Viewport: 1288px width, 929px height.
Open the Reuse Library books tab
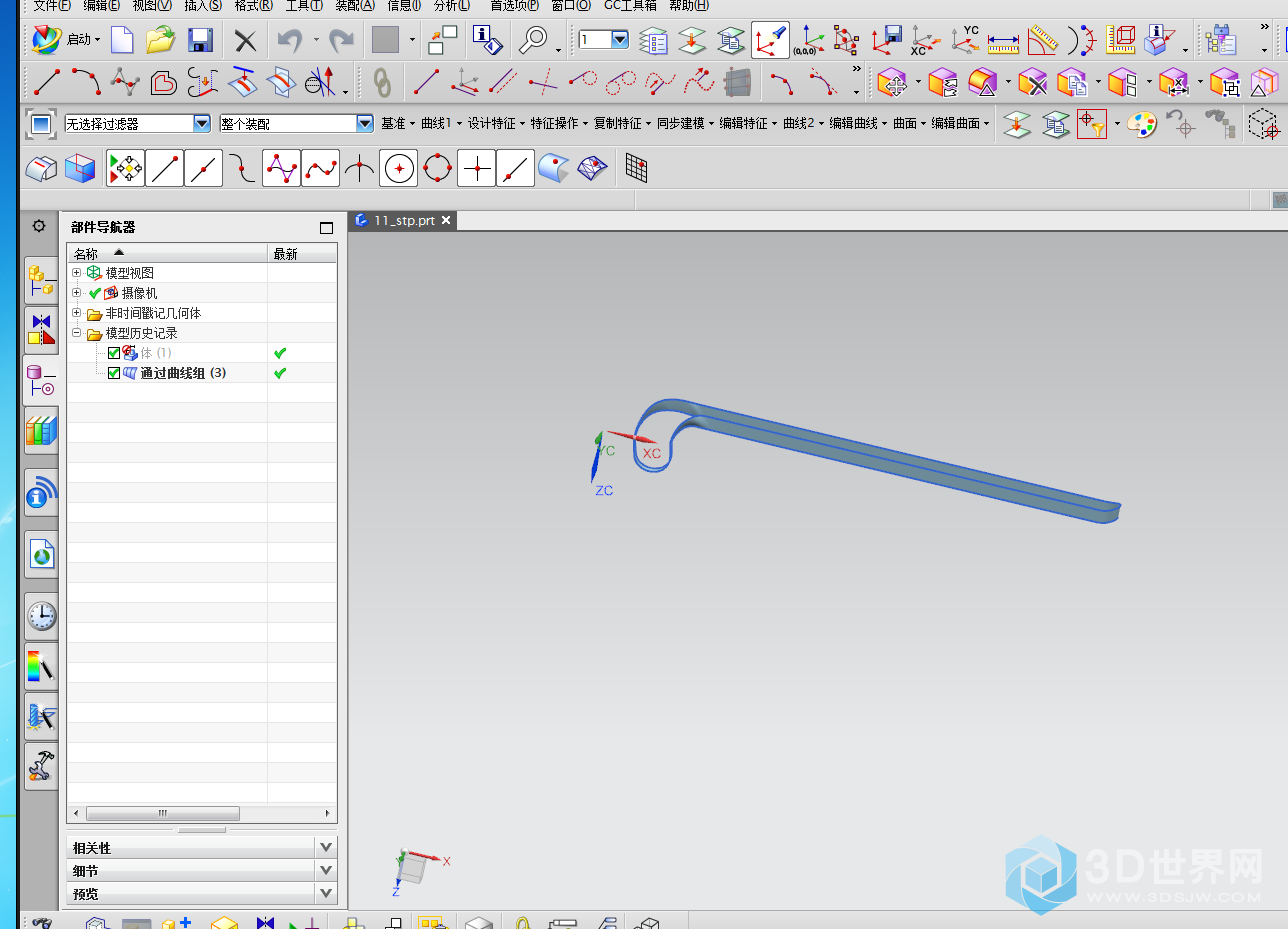41,431
